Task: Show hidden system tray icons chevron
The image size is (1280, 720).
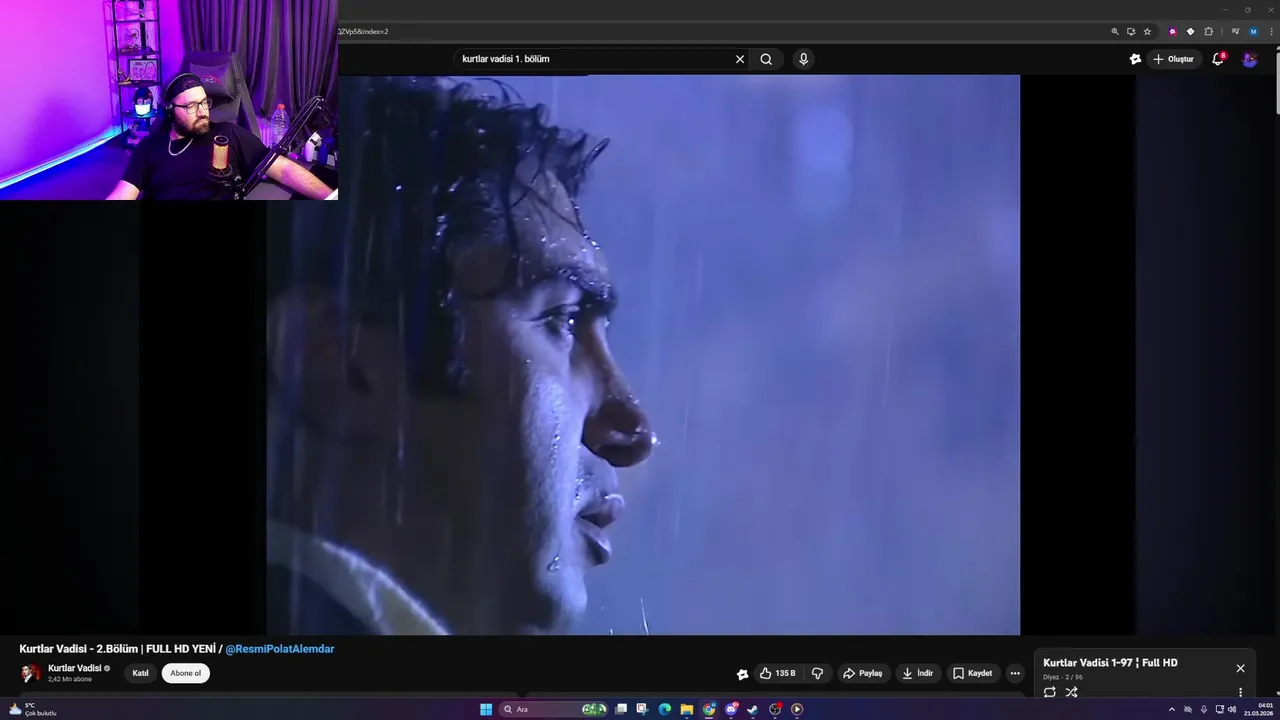Action: [x=1172, y=709]
